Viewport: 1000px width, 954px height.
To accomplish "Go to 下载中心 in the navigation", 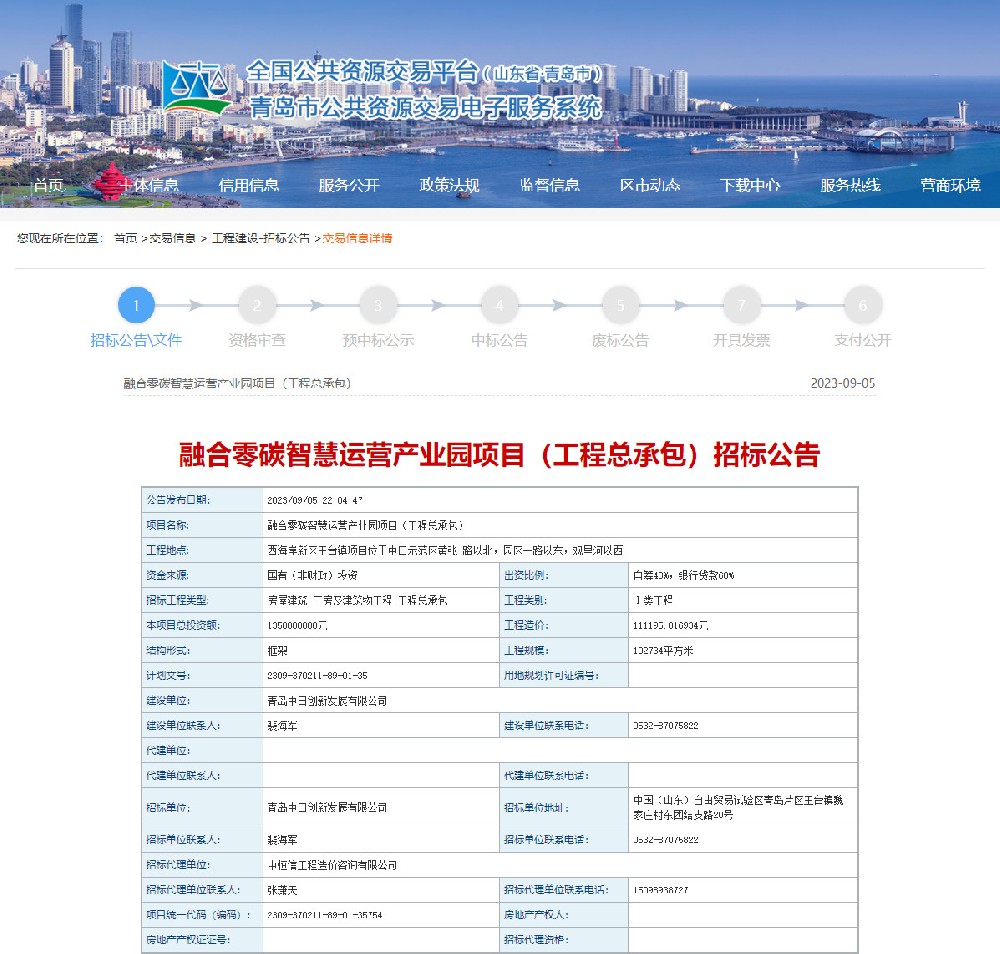I will (x=750, y=185).
